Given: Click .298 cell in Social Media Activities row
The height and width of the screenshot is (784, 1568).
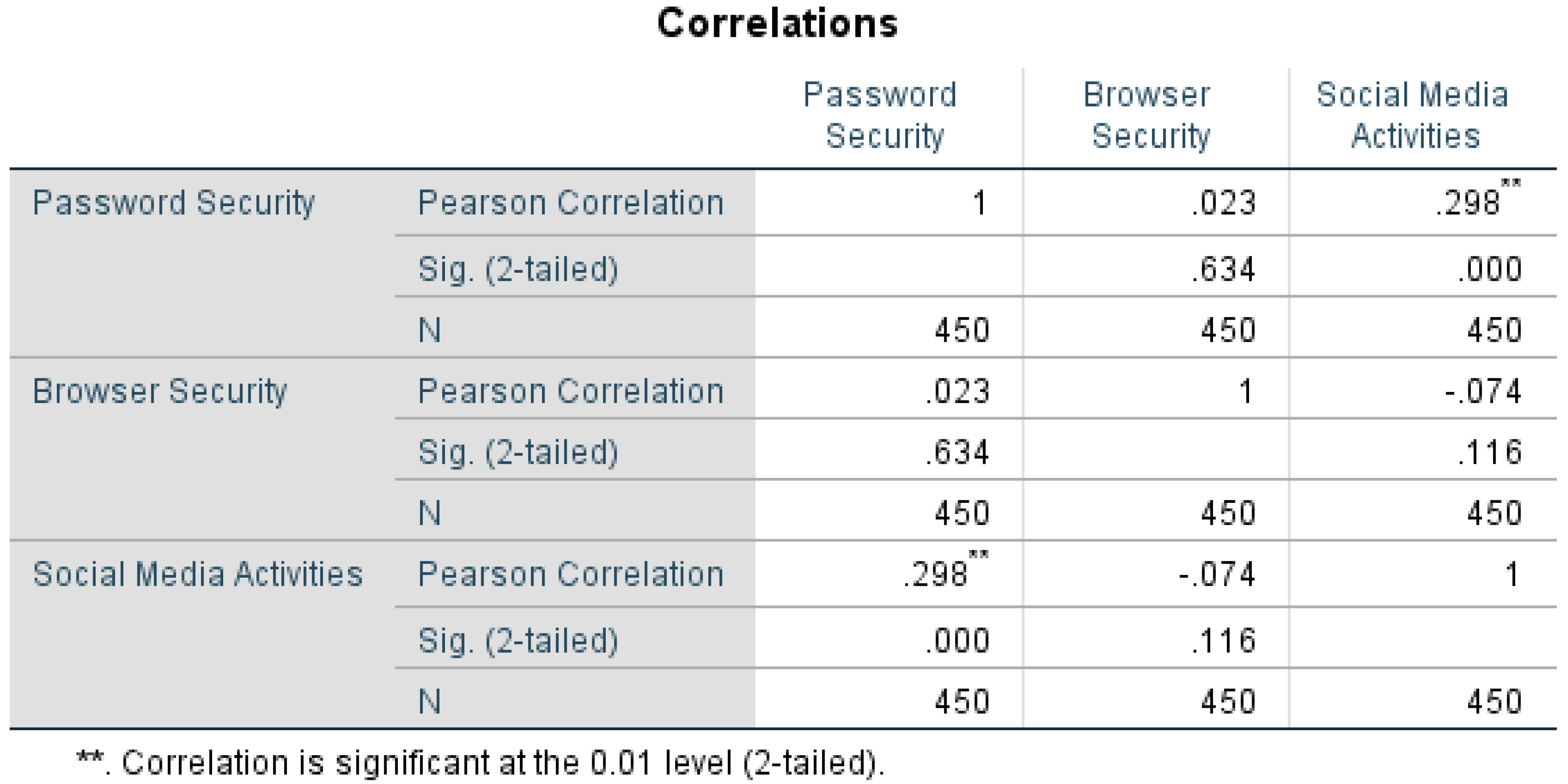Looking at the screenshot, I should (936, 574).
